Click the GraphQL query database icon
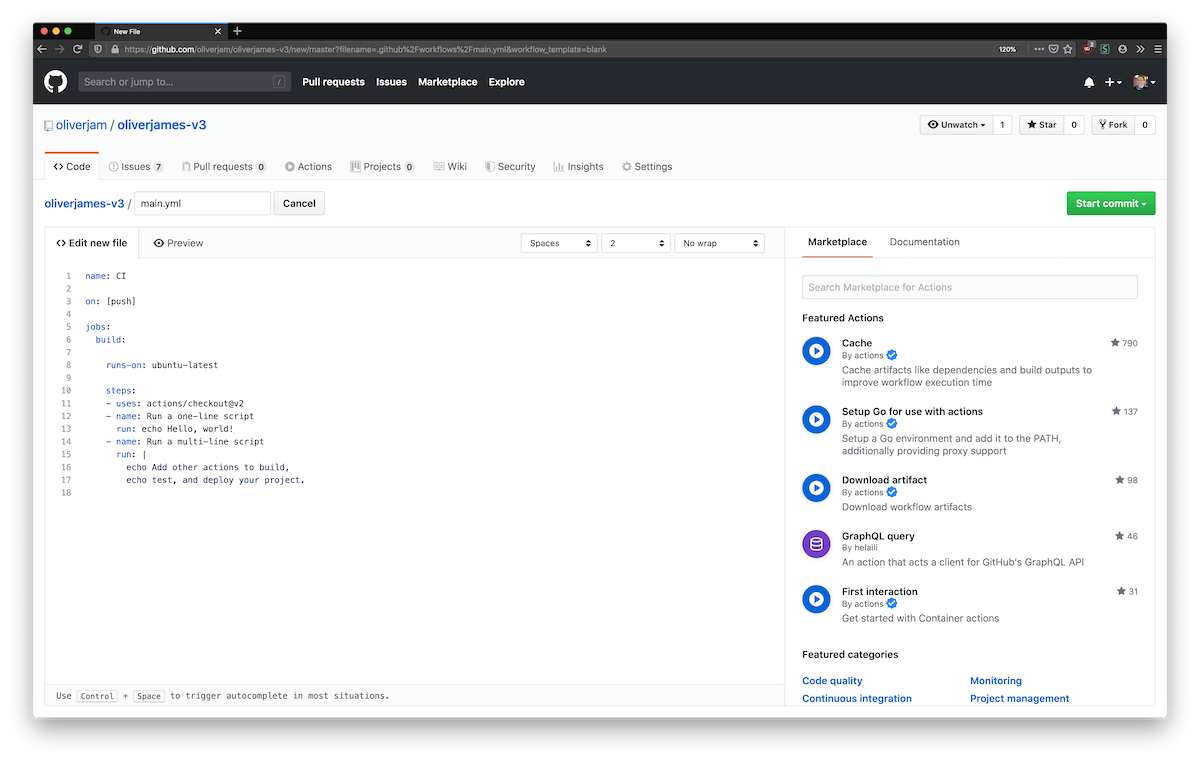 pos(816,544)
